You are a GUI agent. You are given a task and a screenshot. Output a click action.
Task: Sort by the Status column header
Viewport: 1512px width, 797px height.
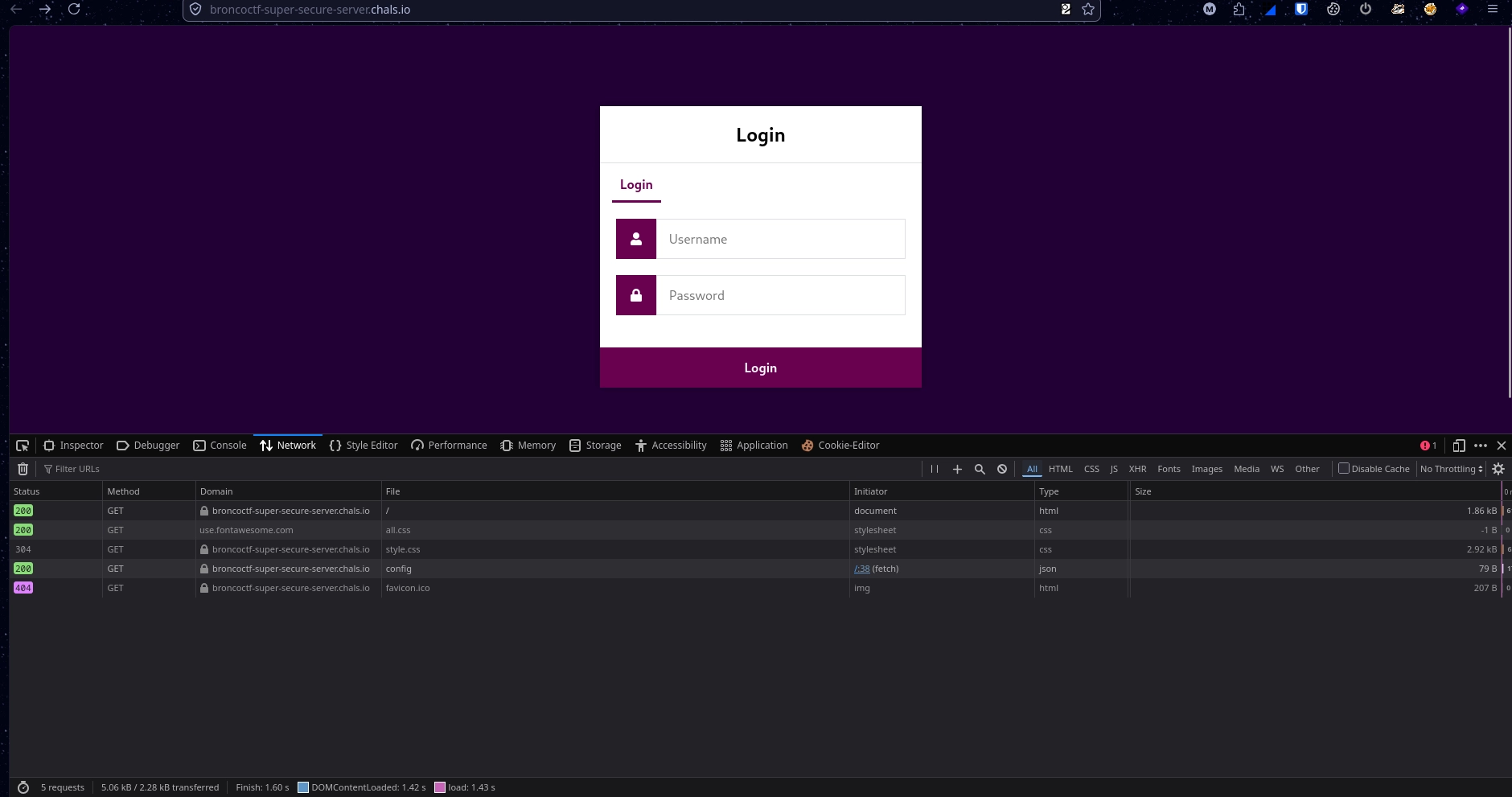(x=56, y=491)
